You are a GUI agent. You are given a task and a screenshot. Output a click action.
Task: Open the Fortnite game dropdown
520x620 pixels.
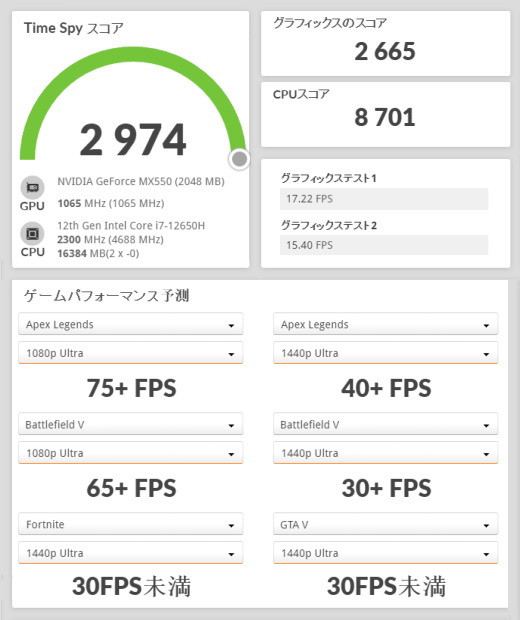point(130,524)
